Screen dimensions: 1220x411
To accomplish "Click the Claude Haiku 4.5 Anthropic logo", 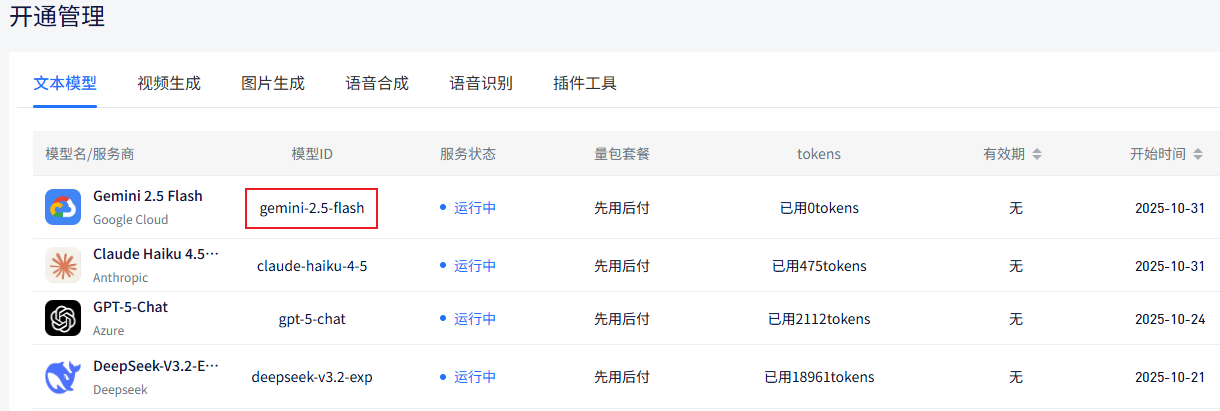I will click(x=63, y=265).
